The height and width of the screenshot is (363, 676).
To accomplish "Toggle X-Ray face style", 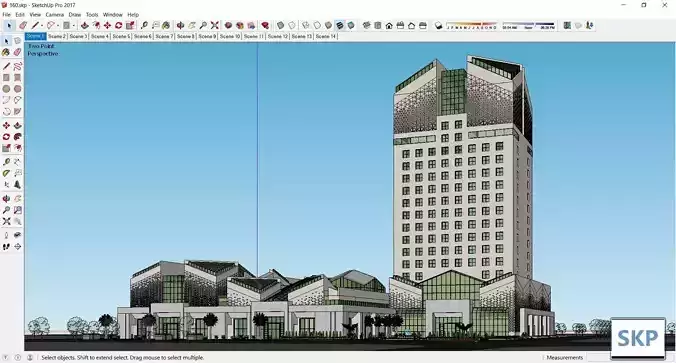I will click(x=281, y=25).
